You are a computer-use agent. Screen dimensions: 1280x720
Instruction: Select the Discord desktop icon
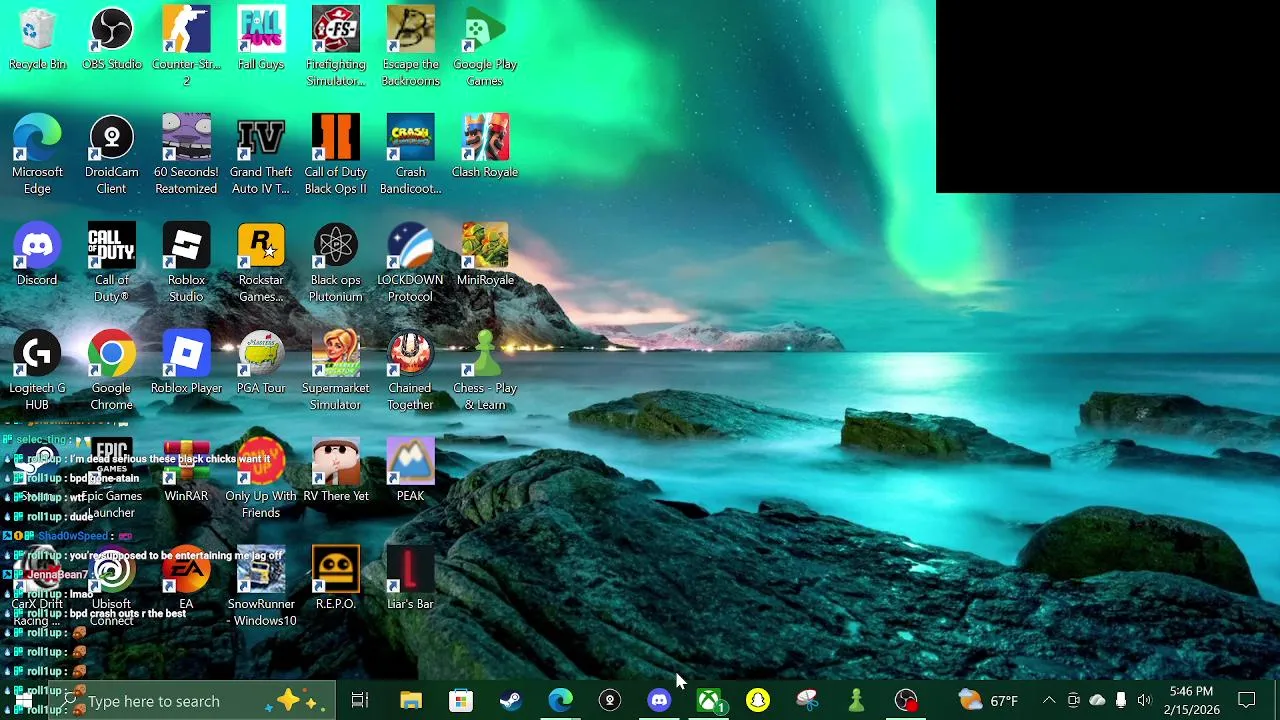(x=37, y=255)
